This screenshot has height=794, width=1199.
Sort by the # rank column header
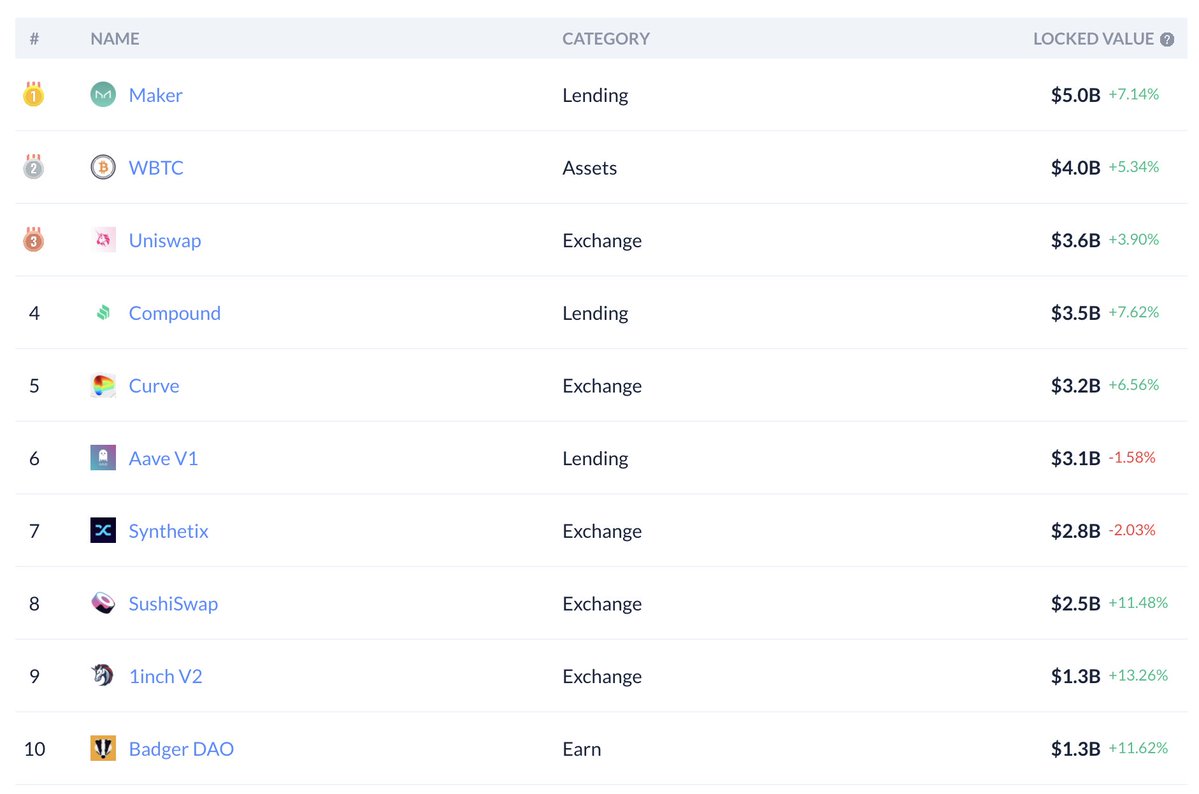(x=34, y=38)
